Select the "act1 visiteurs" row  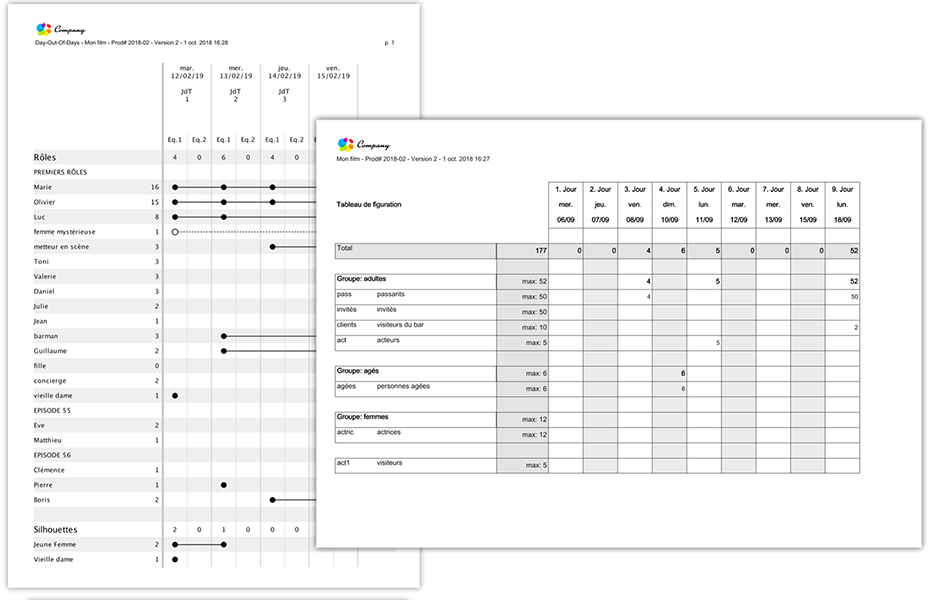[x=597, y=465]
